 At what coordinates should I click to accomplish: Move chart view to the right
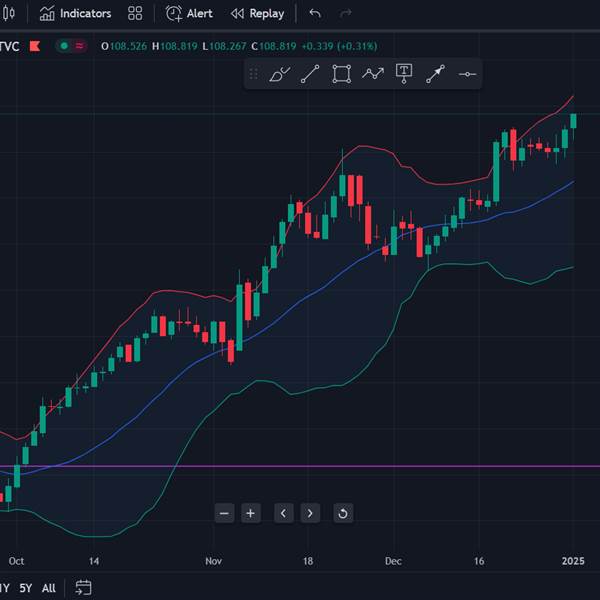coord(310,513)
